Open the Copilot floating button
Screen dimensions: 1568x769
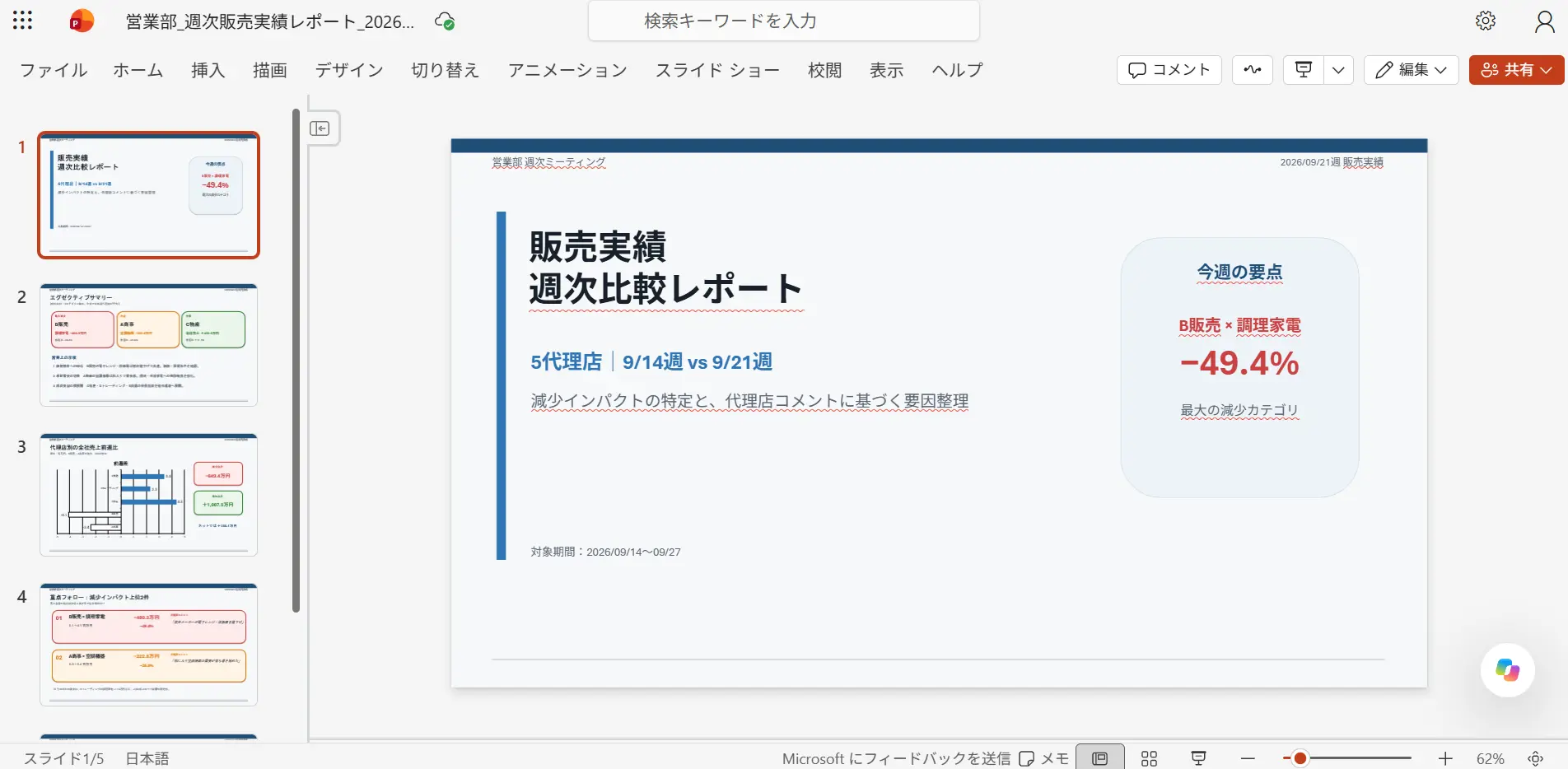(1507, 670)
